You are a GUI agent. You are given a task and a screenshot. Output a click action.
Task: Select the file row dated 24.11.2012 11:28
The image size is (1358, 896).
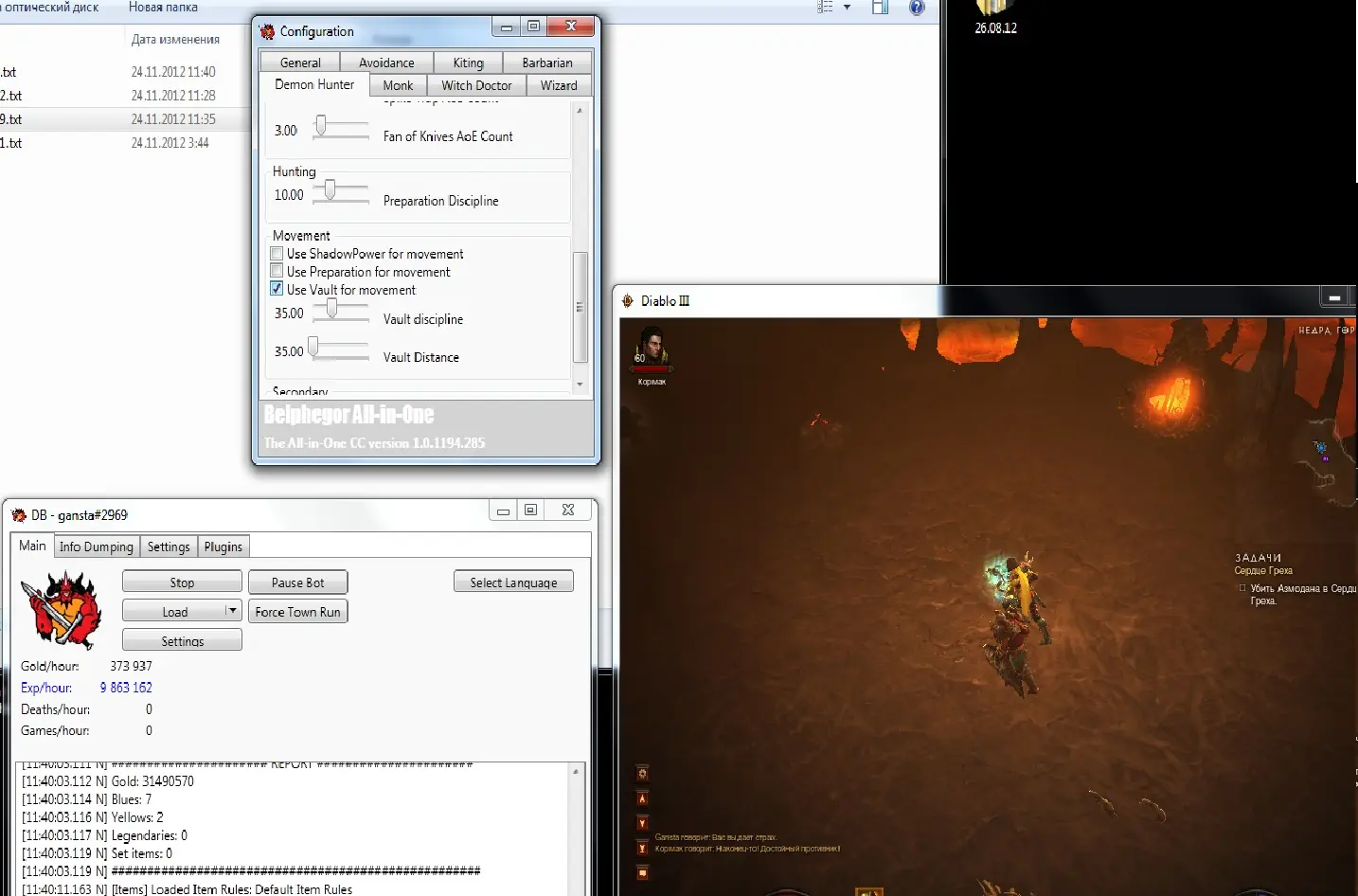pos(123,96)
